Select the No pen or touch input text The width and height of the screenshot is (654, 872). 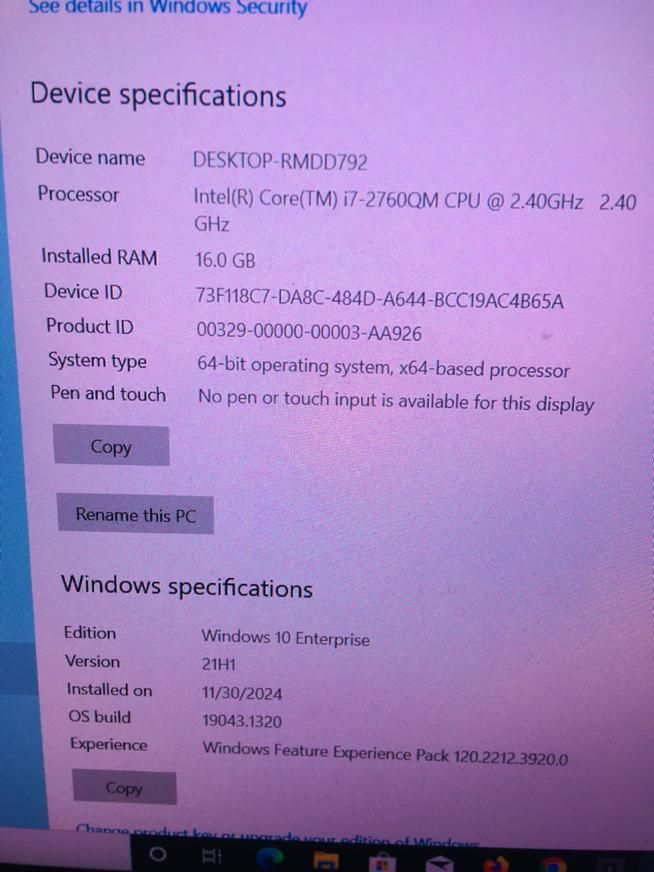[x=397, y=401]
